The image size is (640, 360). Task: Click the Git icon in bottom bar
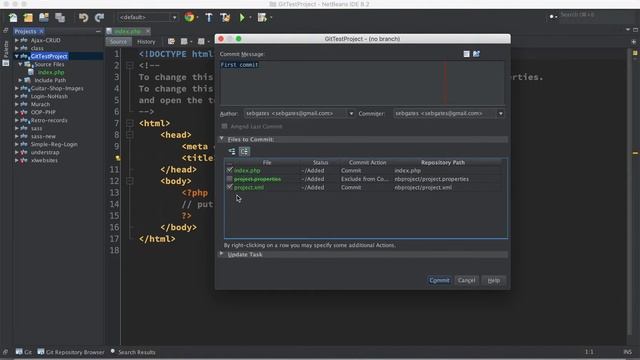click(19, 351)
